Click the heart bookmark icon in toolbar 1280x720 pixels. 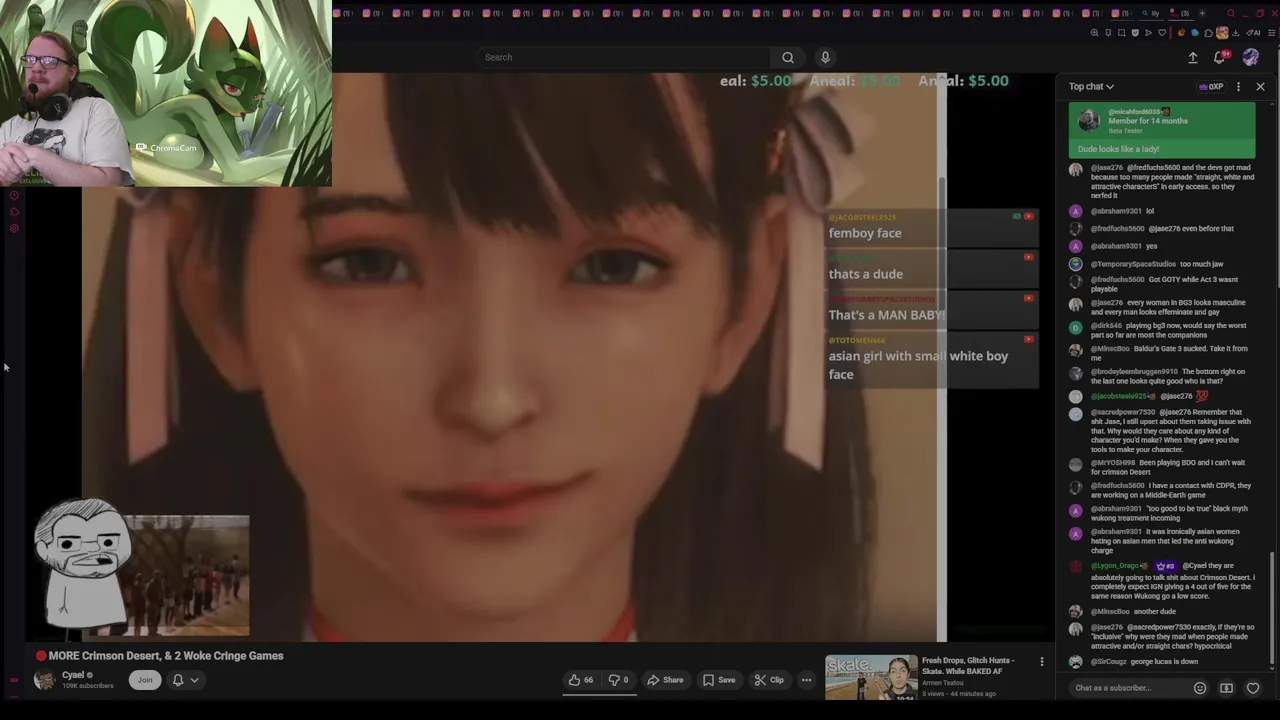1162,33
